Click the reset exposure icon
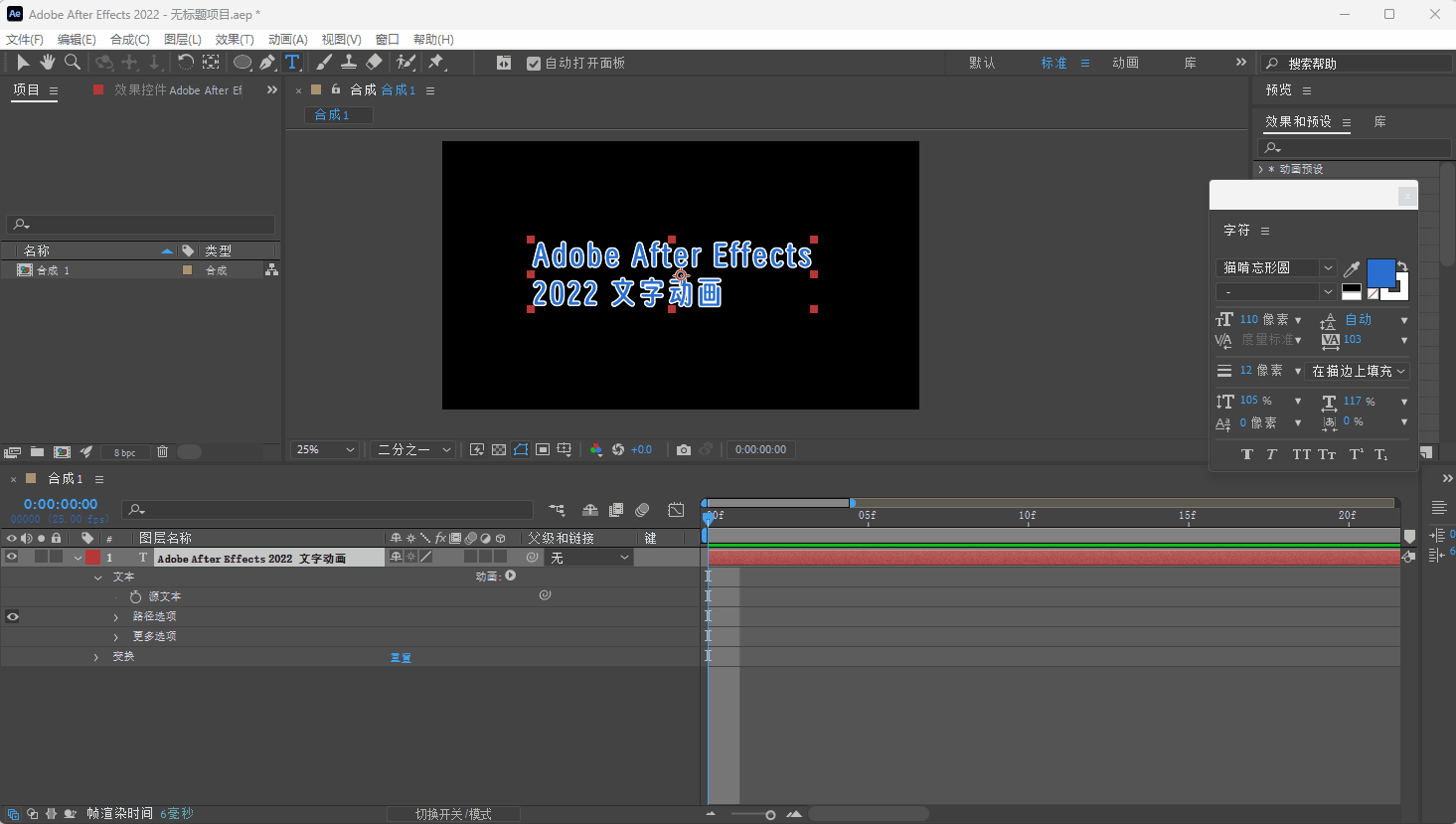The height and width of the screenshot is (824, 1456). click(618, 450)
